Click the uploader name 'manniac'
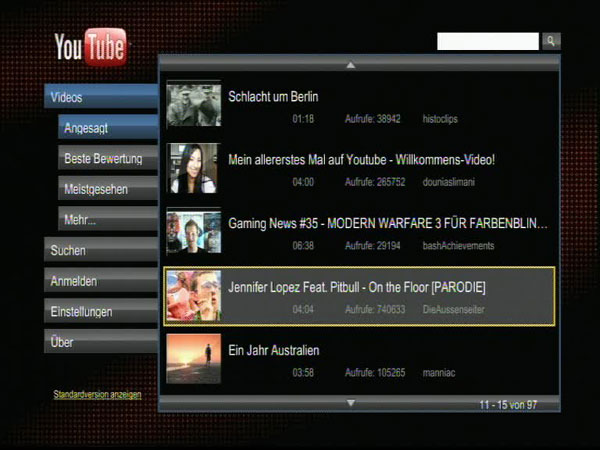This screenshot has width=600, height=450. click(439, 373)
